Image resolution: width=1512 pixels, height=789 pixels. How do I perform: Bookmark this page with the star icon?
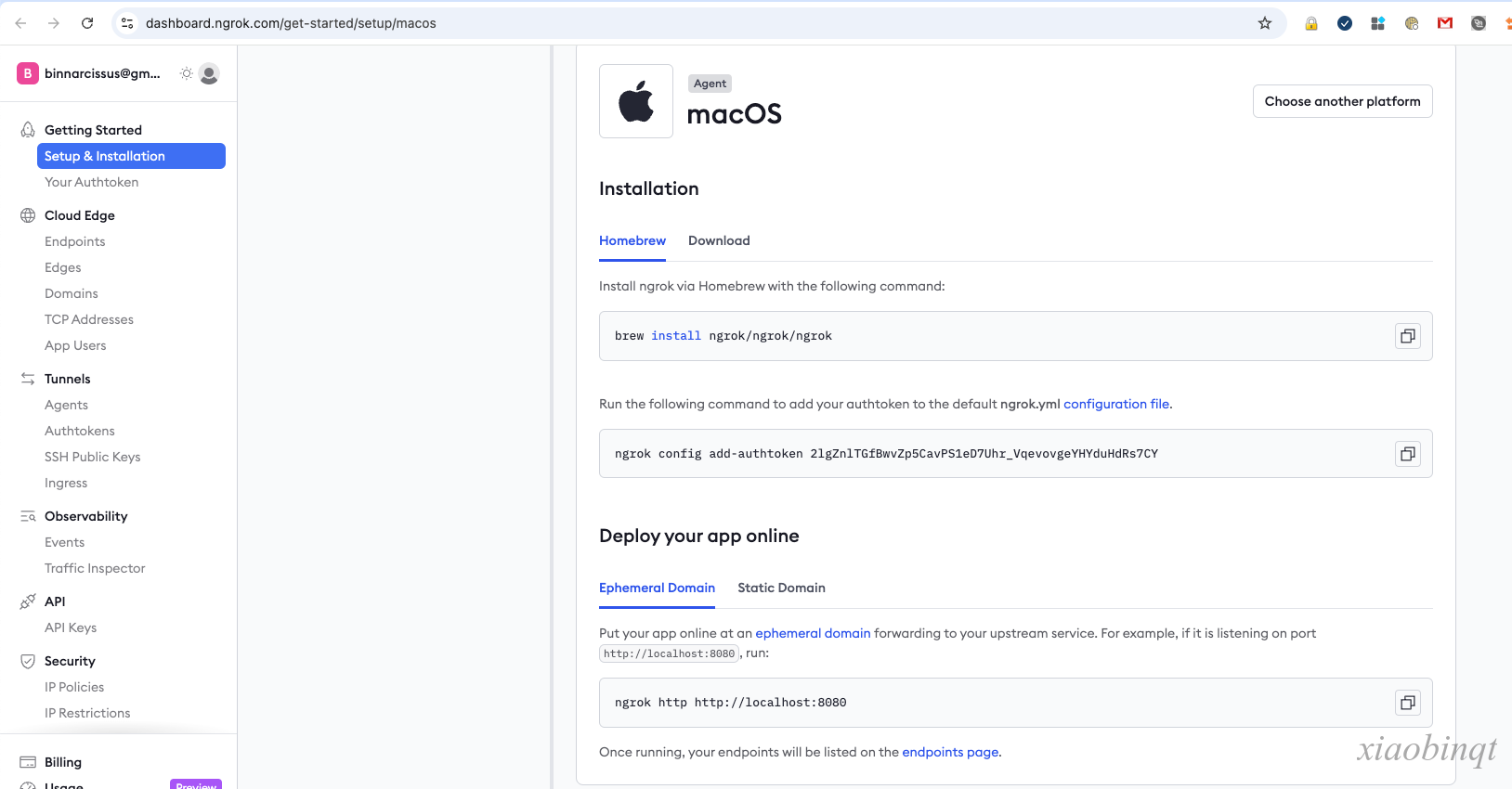coord(1265,23)
